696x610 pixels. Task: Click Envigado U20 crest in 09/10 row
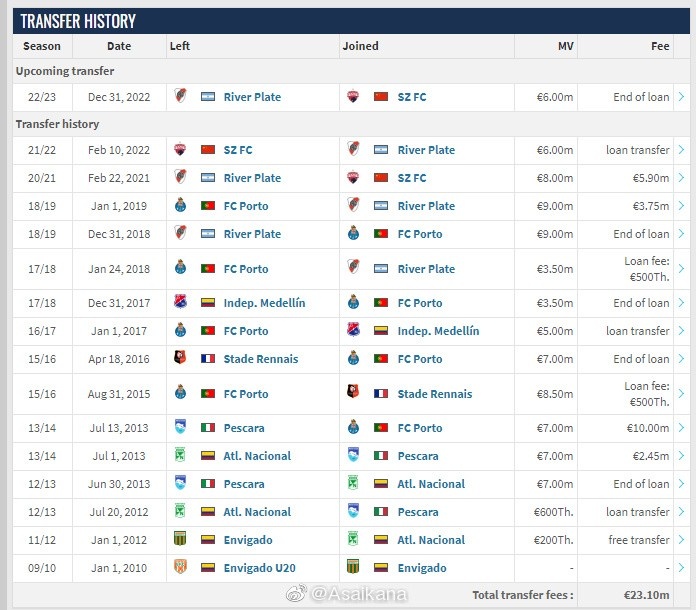tap(180, 567)
